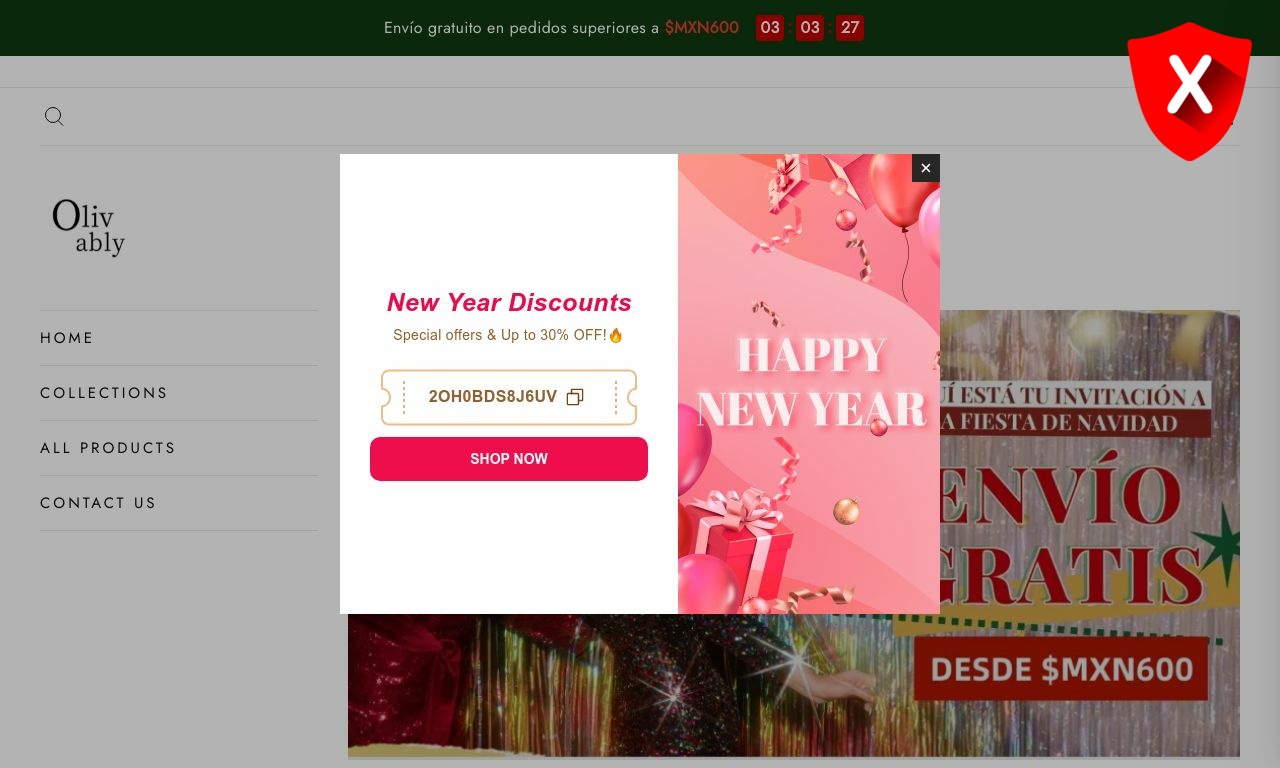Copy the coupon code with copy icon
The width and height of the screenshot is (1280, 768).
[x=575, y=397]
